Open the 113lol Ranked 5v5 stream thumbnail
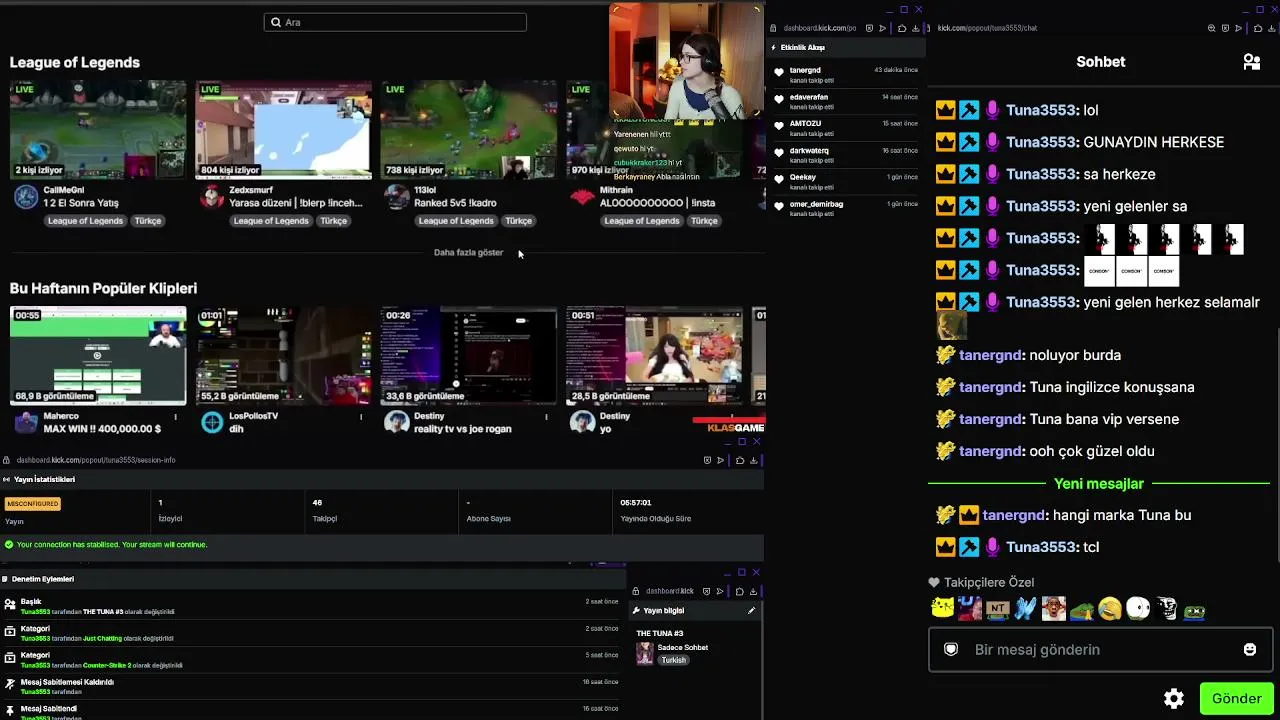Screen dimensions: 1280x720 click(469, 130)
